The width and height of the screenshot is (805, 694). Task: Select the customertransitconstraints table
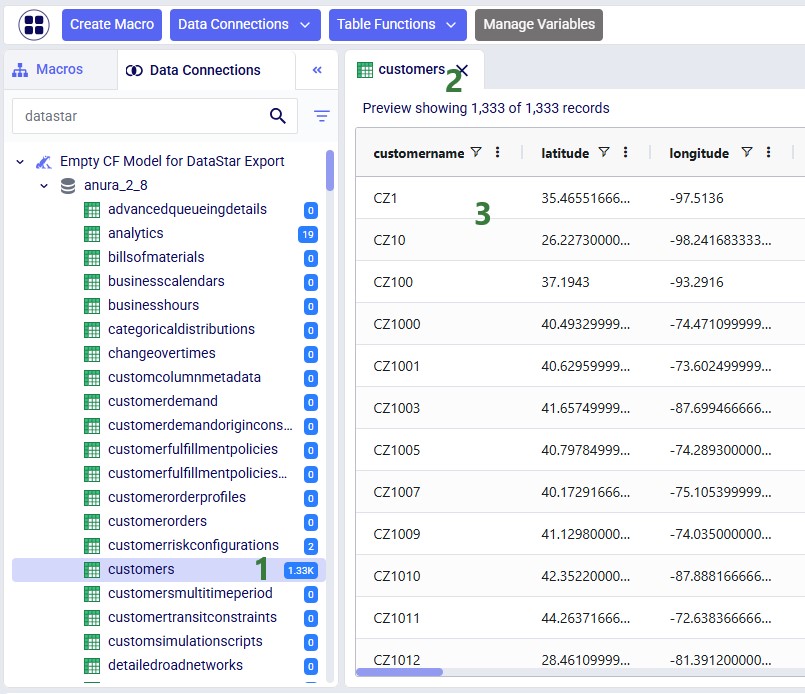coord(192,618)
